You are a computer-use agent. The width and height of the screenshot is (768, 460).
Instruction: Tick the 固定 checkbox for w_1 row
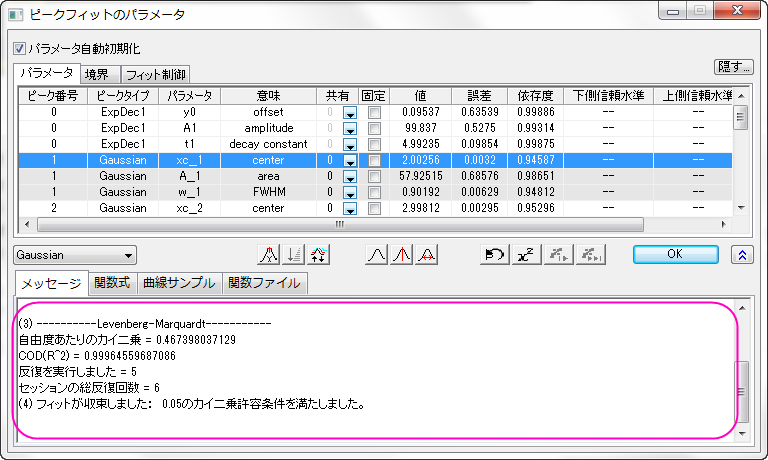pyautogui.click(x=374, y=193)
